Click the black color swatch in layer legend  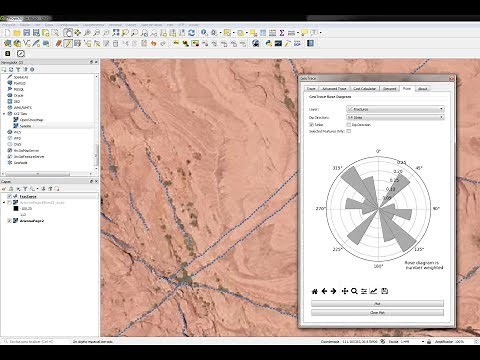pos(16,208)
